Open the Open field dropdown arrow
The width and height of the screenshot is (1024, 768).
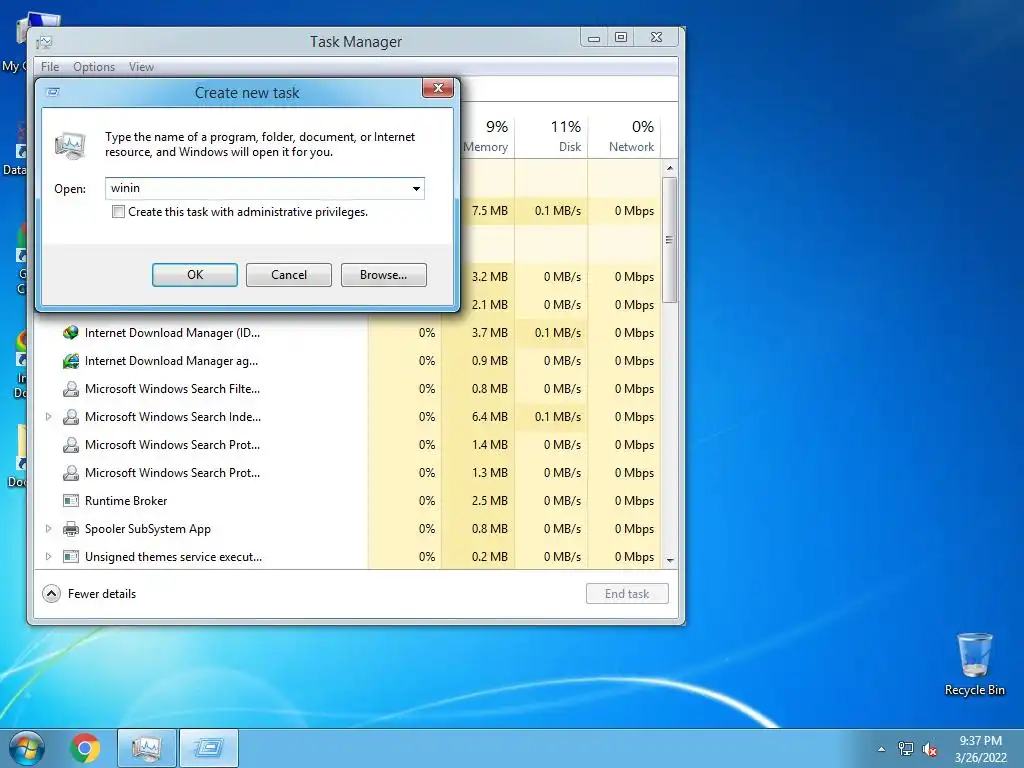tap(416, 189)
